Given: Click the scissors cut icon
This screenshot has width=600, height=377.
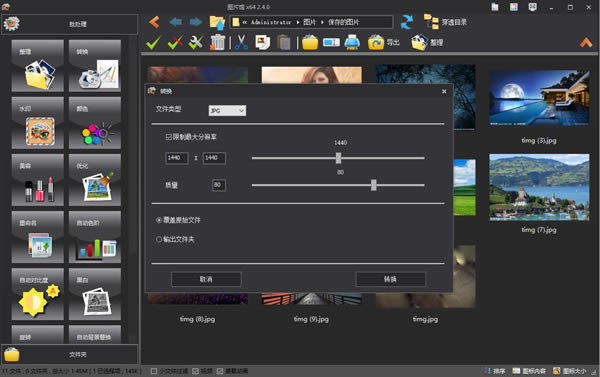Looking at the screenshot, I should 241,42.
